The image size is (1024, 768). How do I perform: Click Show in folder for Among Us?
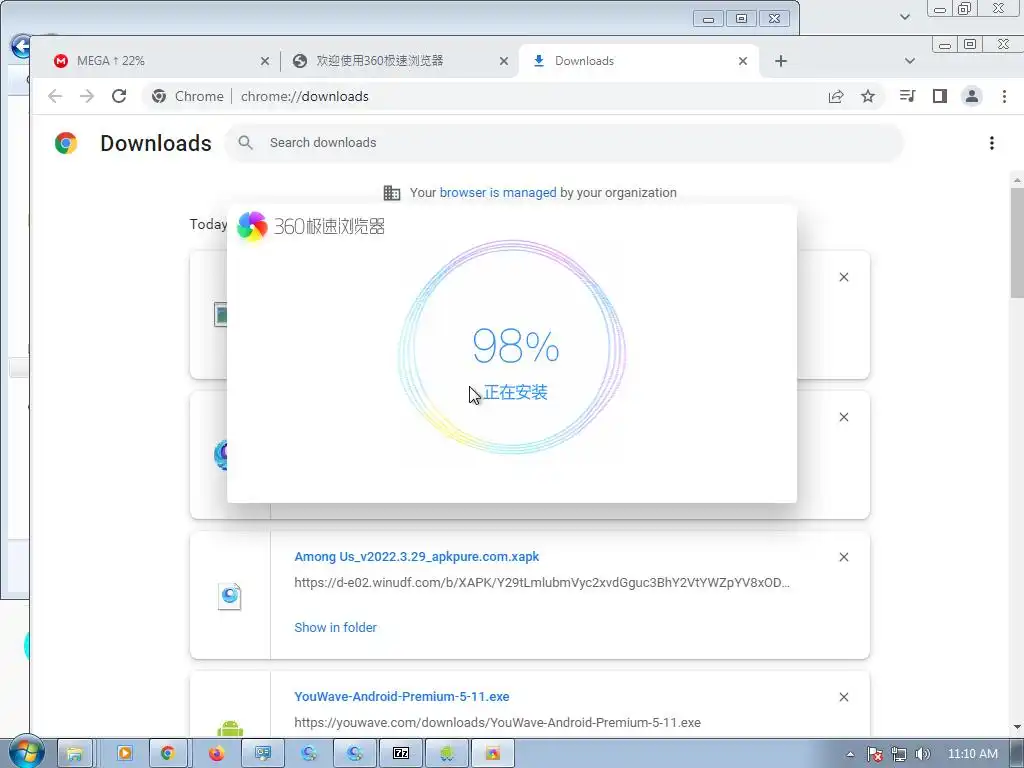(x=335, y=628)
